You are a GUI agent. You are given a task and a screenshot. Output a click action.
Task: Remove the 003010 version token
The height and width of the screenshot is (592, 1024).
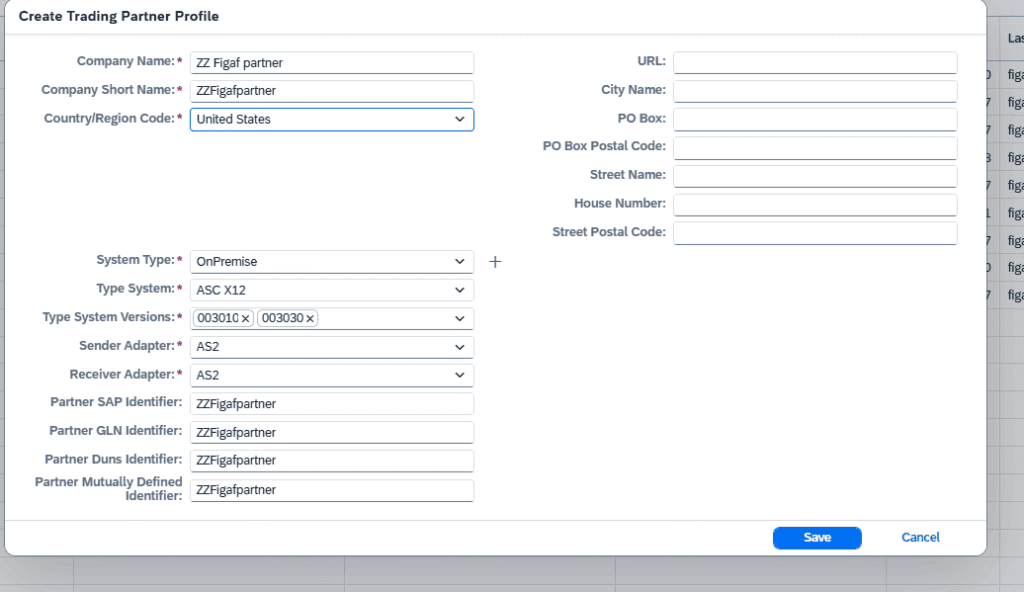246,319
